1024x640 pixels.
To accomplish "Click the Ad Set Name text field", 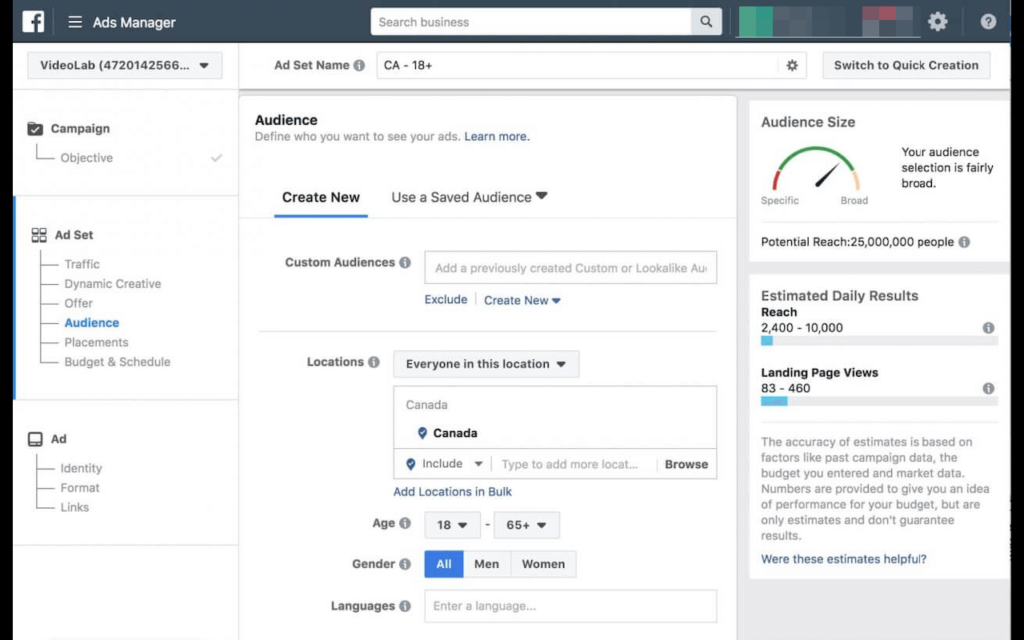I will click(578, 65).
